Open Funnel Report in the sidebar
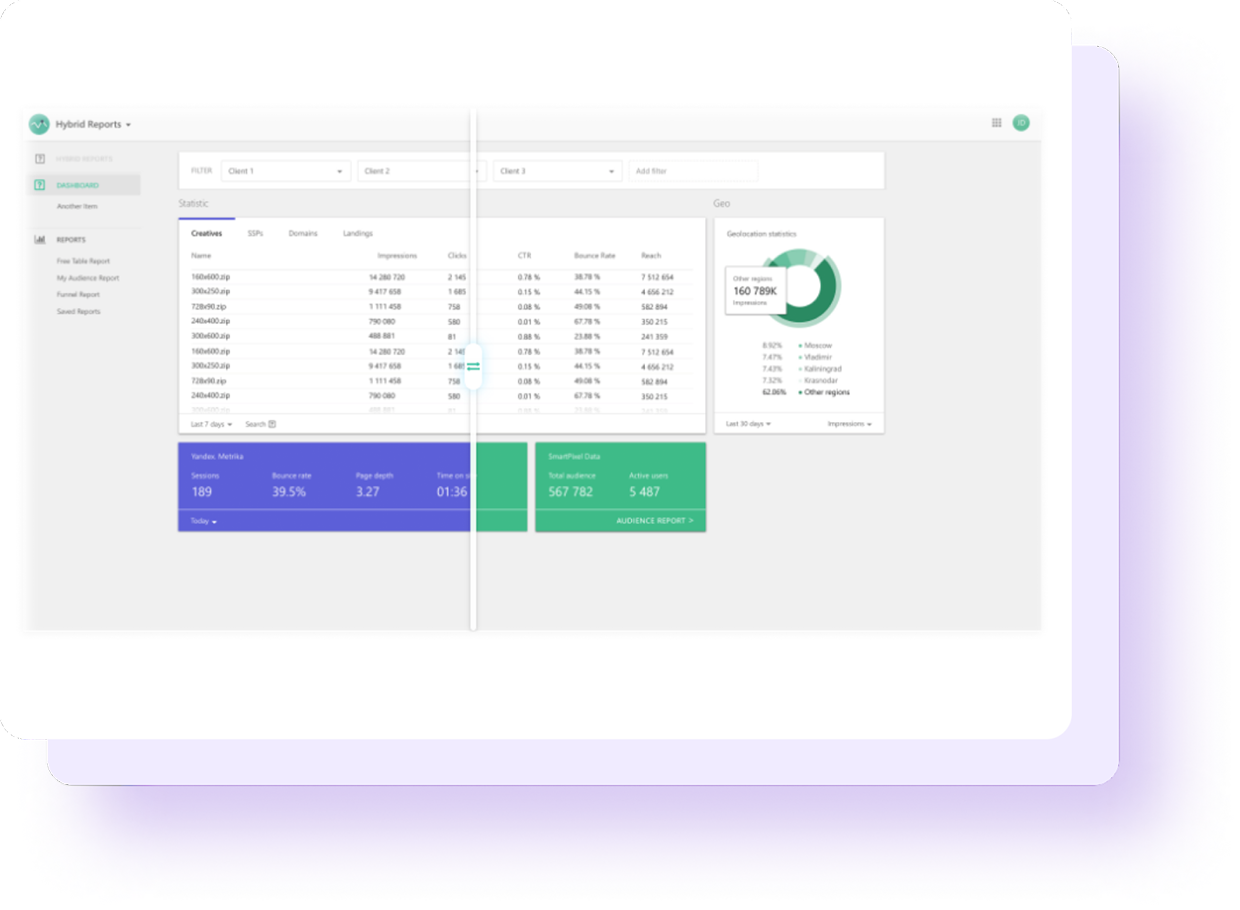 coord(78,295)
